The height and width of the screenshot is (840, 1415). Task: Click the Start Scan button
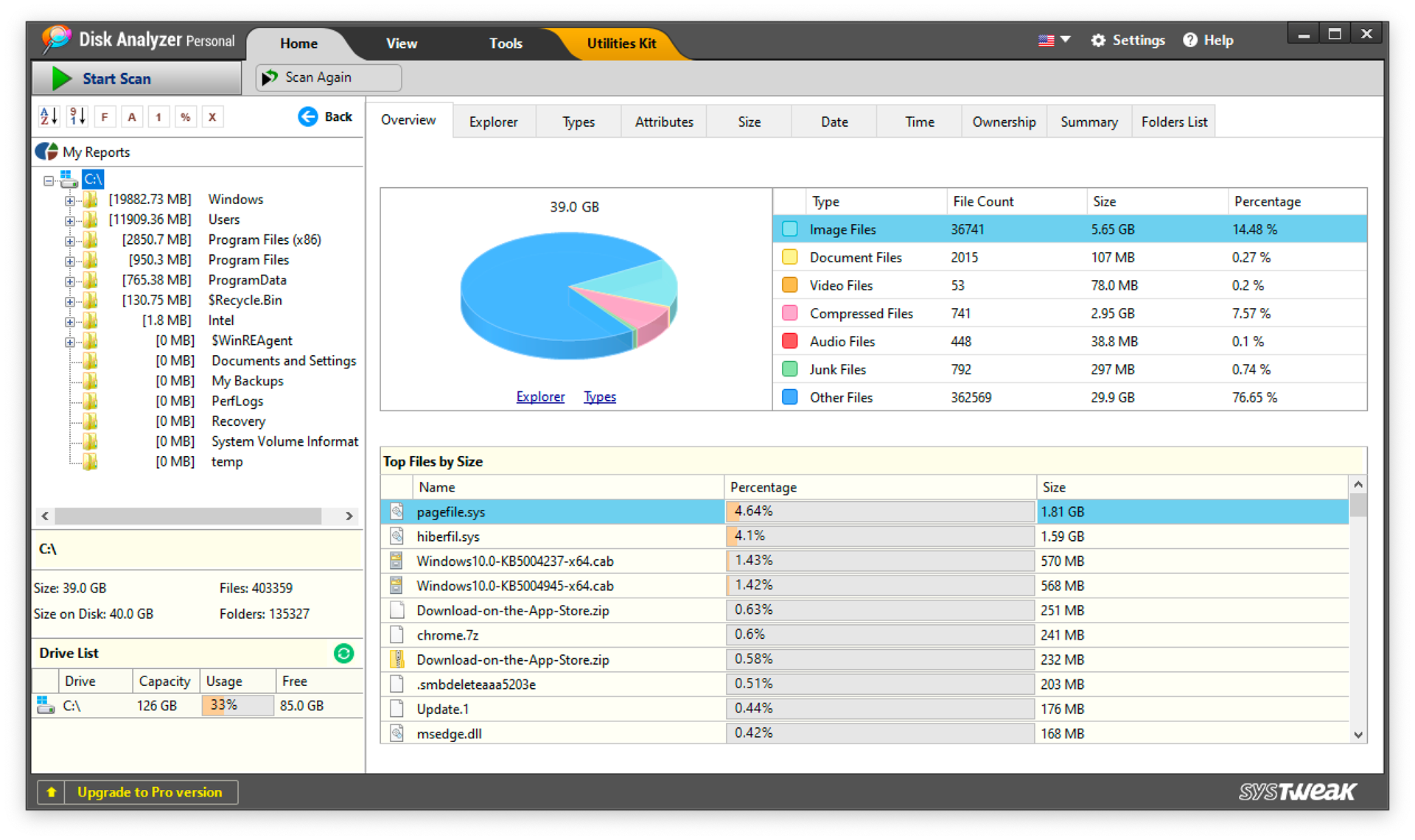137,78
